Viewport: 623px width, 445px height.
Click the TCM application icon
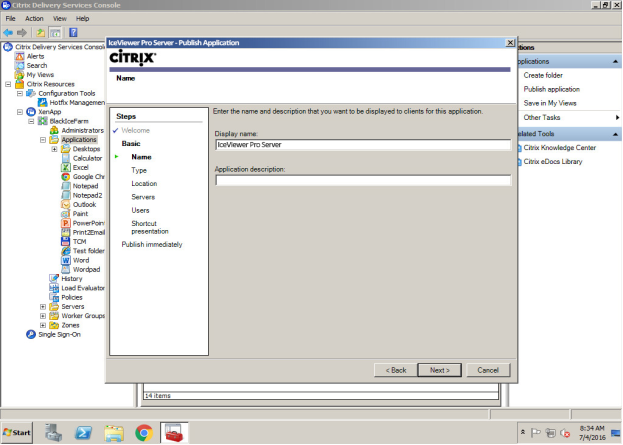(66, 242)
